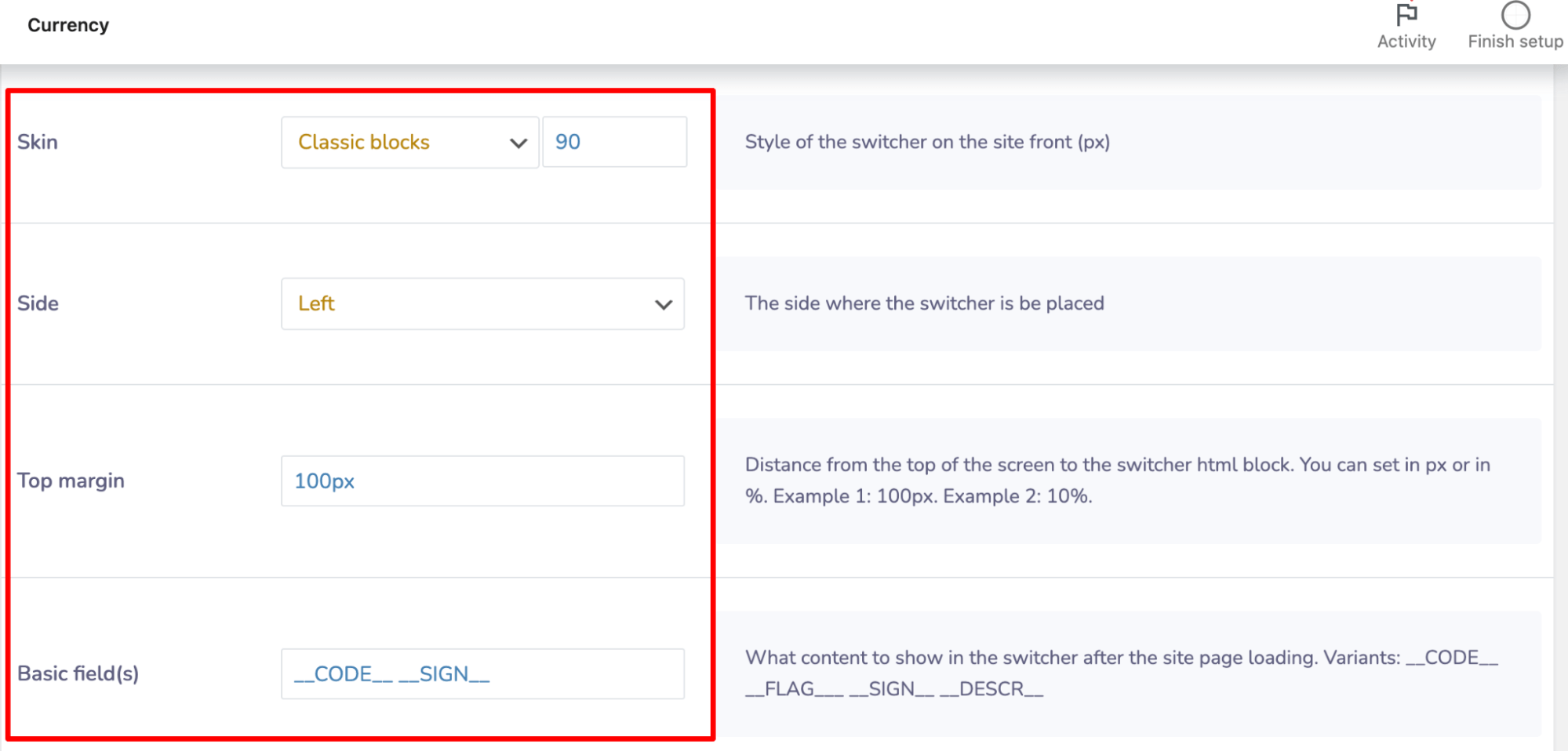The image size is (1568, 751).
Task: Click the Currency page title
Action: 68,25
